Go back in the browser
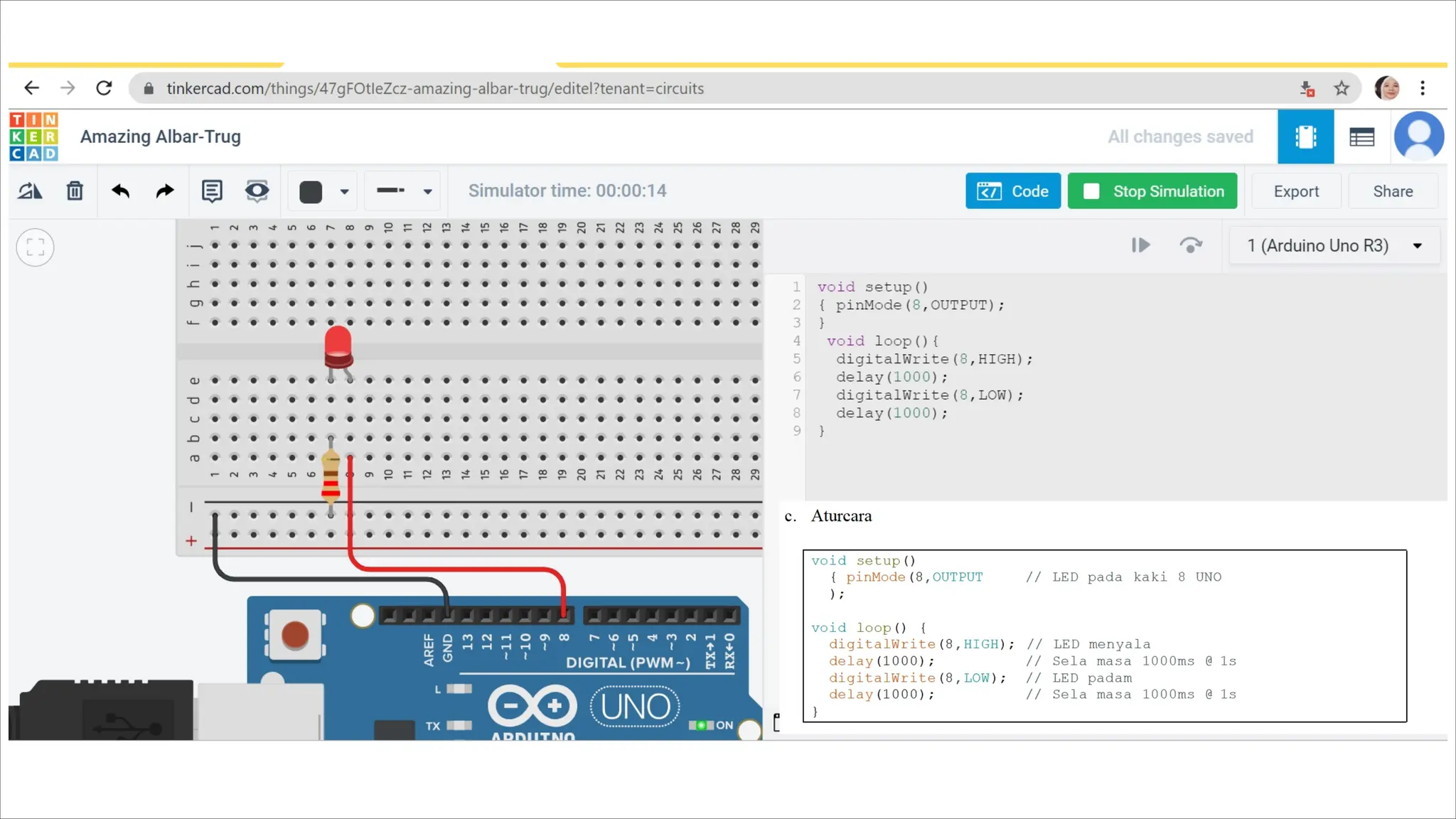 [x=31, y=88]
